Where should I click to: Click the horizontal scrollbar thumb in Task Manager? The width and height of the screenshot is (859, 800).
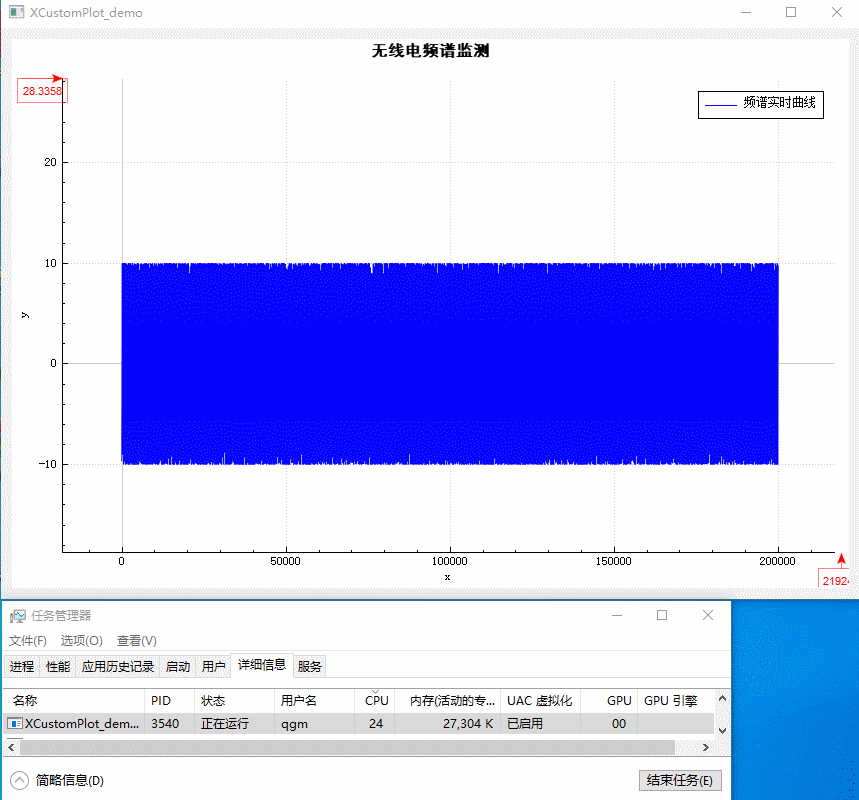tap(347, 747)
